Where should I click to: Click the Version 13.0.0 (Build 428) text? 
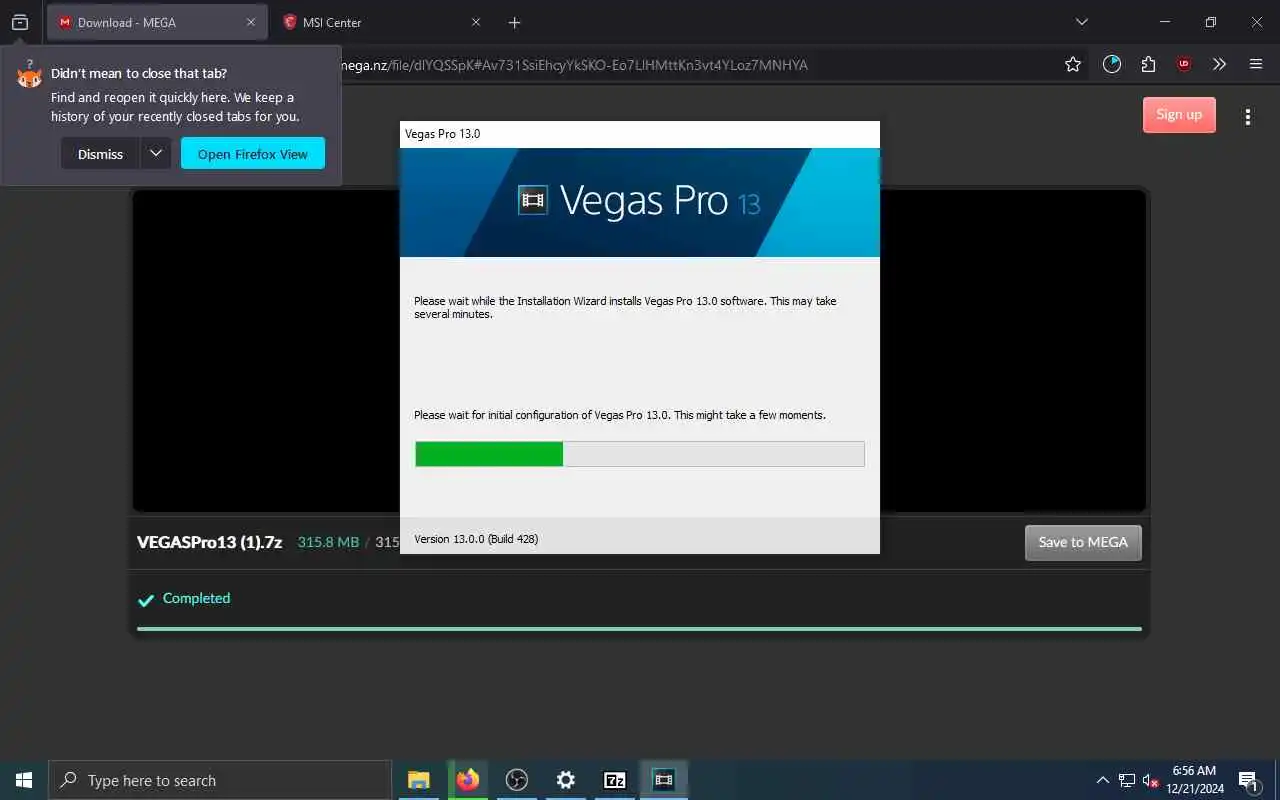(476, 539)
